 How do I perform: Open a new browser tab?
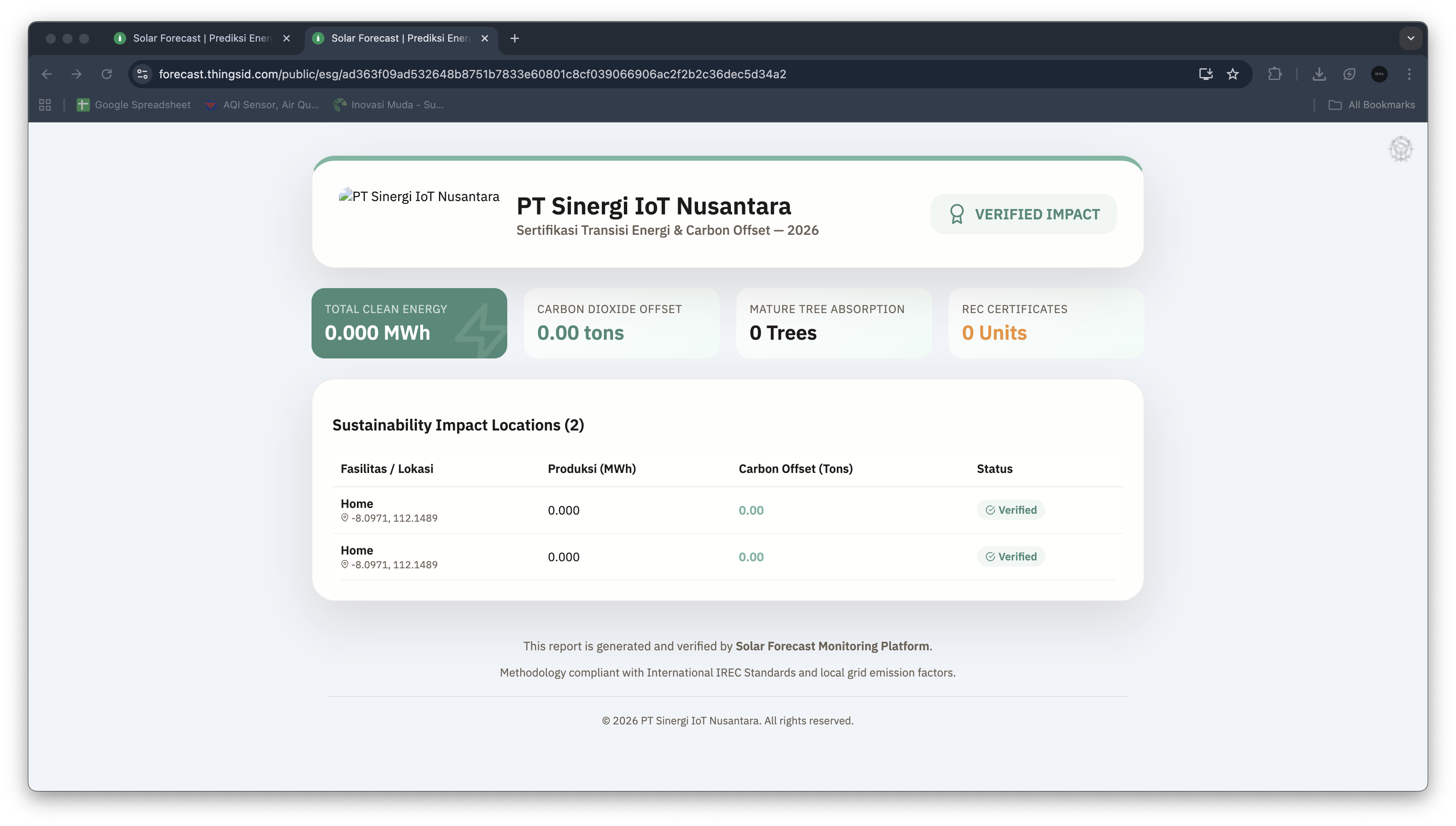point(515,39)
